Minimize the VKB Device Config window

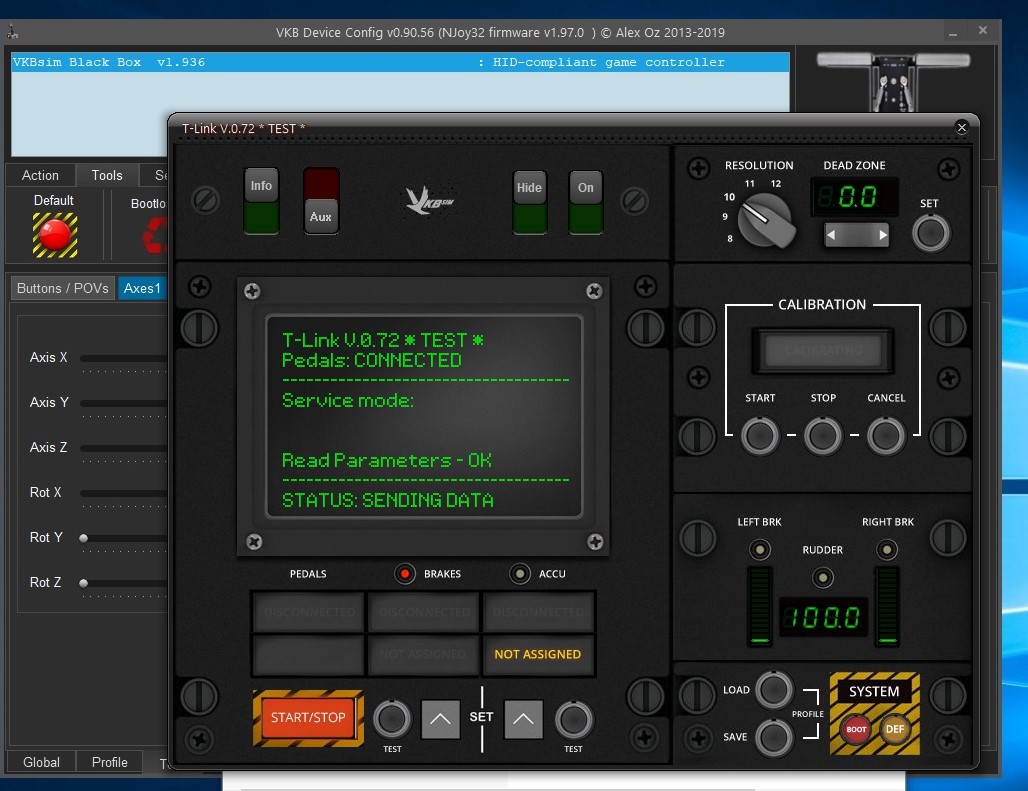click(953, 31)
